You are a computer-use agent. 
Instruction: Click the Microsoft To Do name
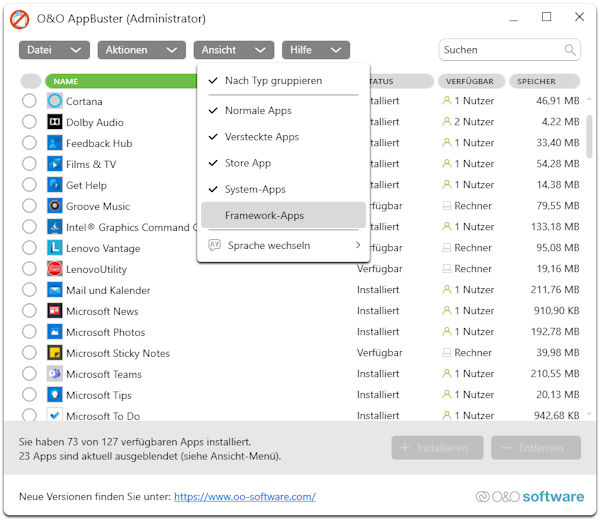103,416
